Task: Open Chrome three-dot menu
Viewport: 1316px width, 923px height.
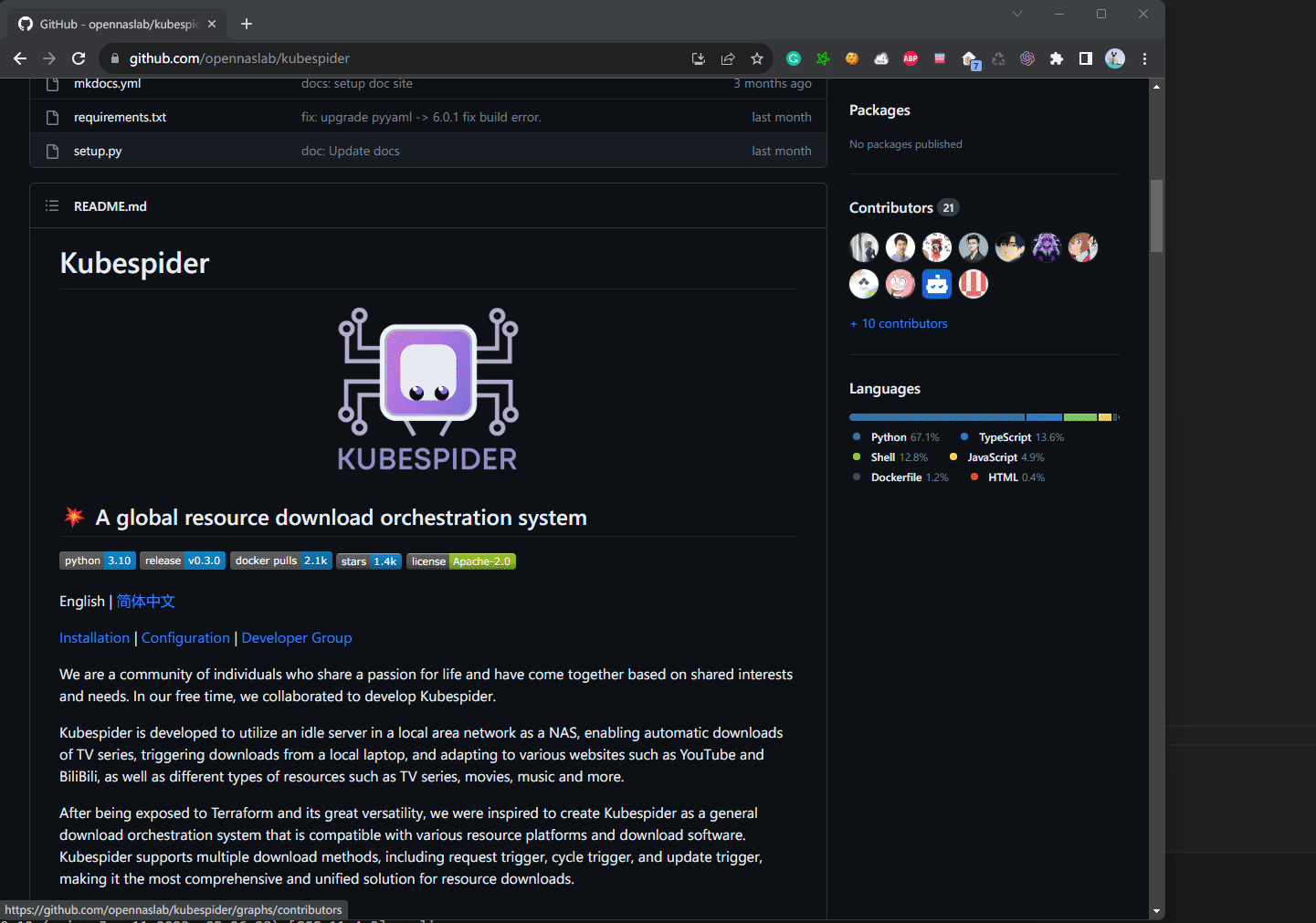Action: 1144,58
